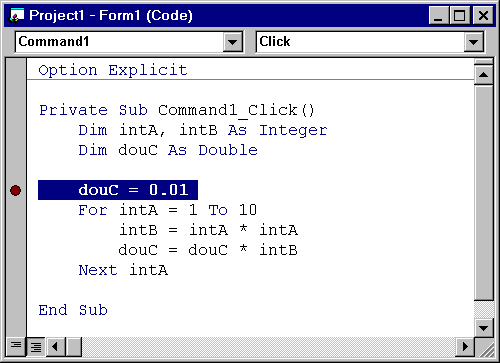Maximize the code window
500x363 pixels.
coord(460,16)
